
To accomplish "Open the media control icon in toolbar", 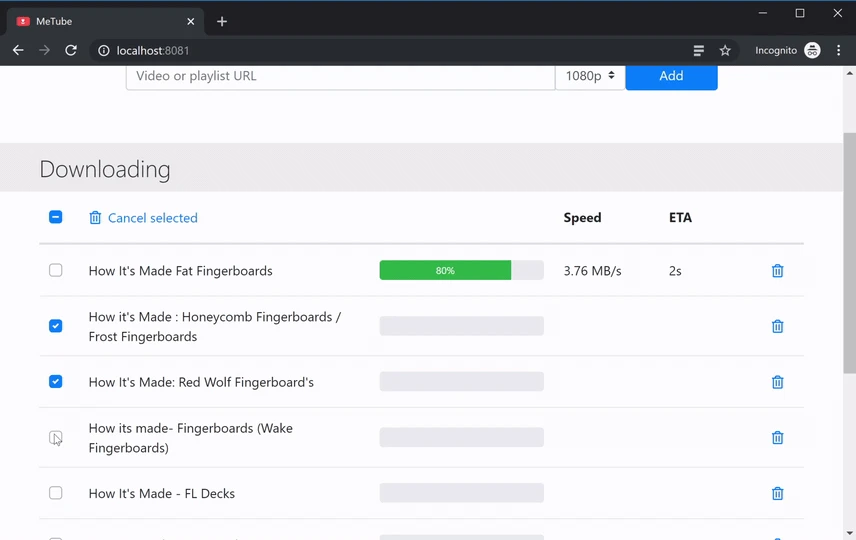I will pyautogui.click(x=699, y=51).
